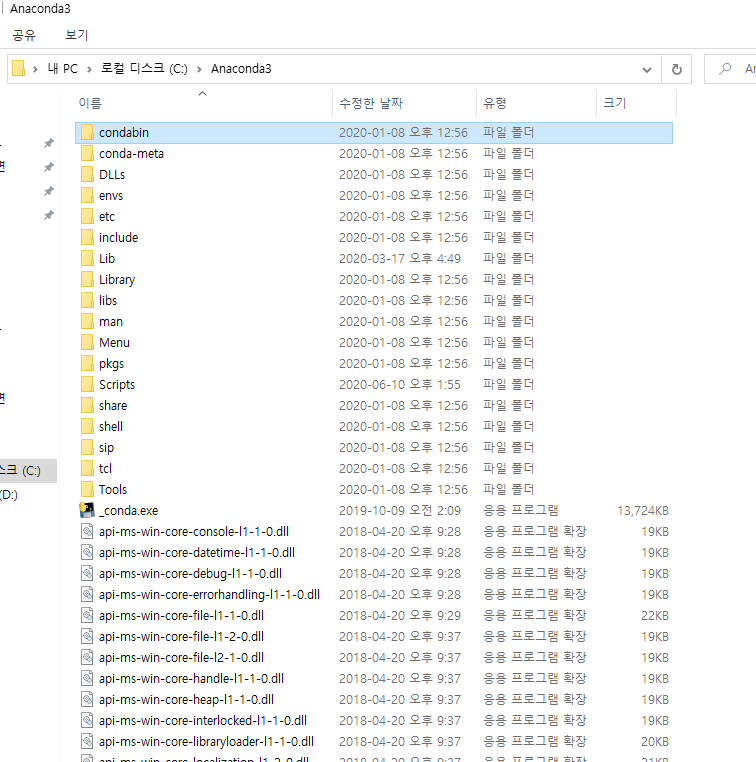Click the api-ms-win-core-datetime DLL file icon
The width and height of the screenshot is (756, 762).
tap(87, 553)
